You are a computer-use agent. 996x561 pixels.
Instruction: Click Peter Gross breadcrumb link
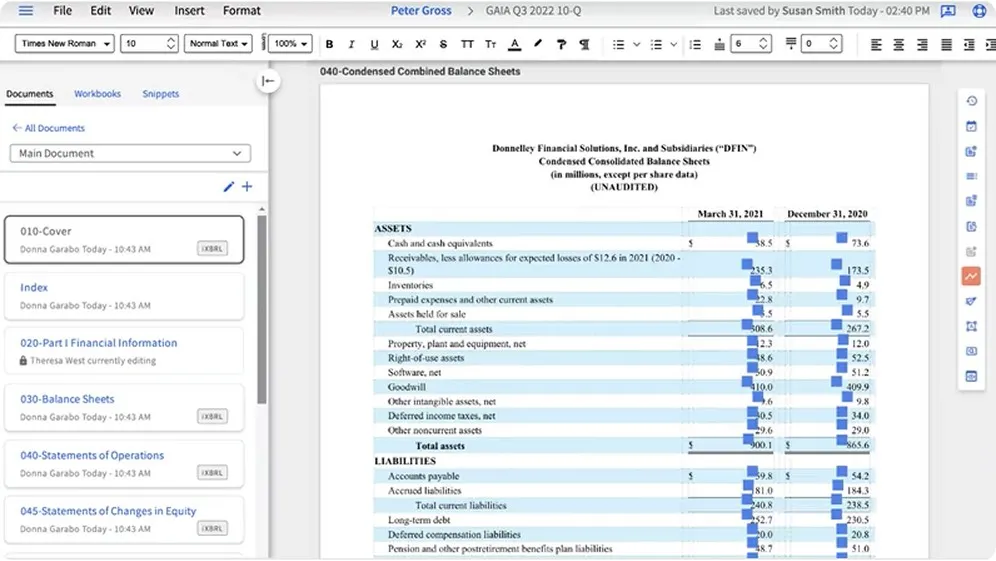pos(421,11)
